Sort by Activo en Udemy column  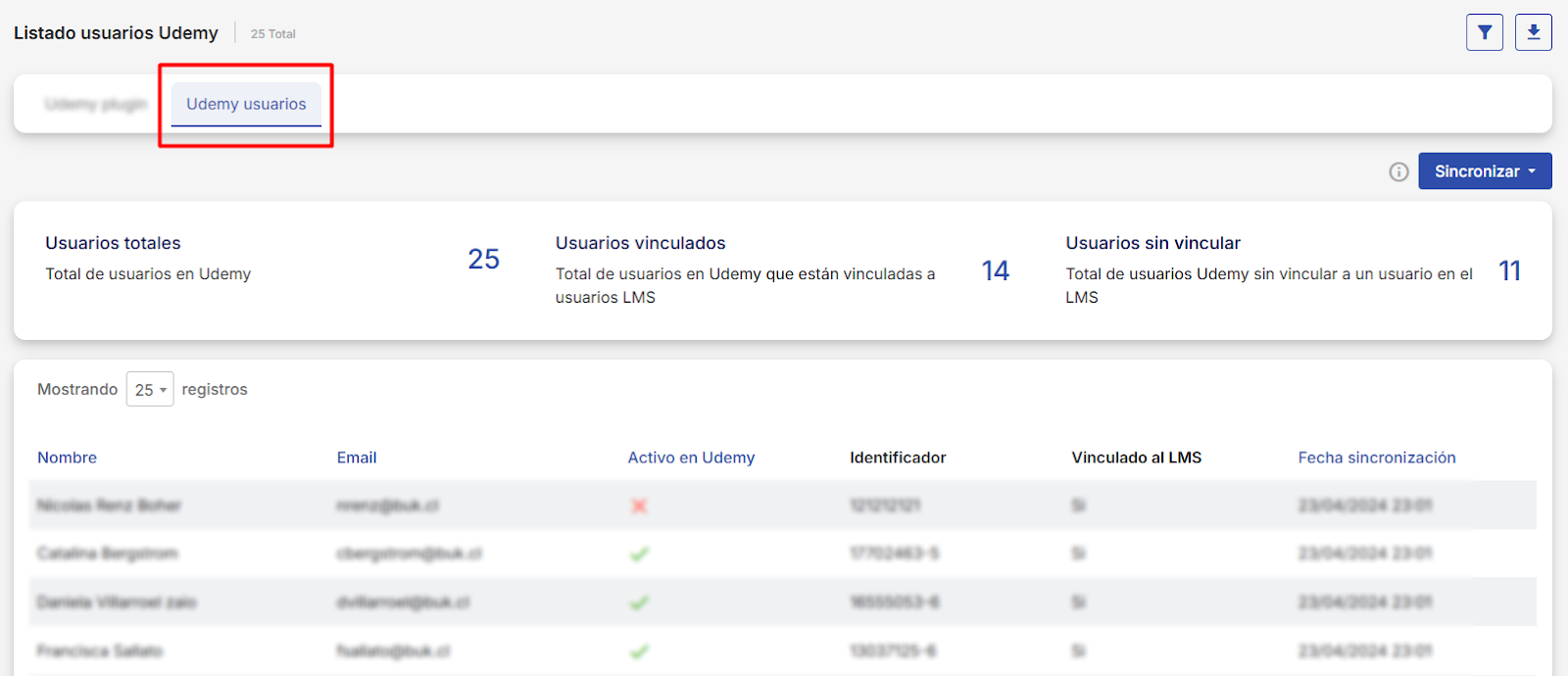point(691,458)
